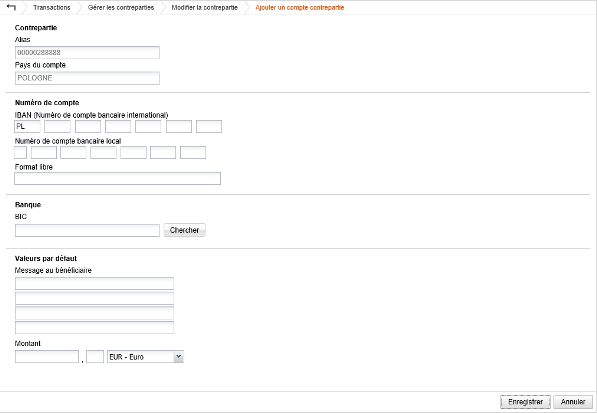Click the Chercher button
Screen dimensions: 597x413
[185, 230]
